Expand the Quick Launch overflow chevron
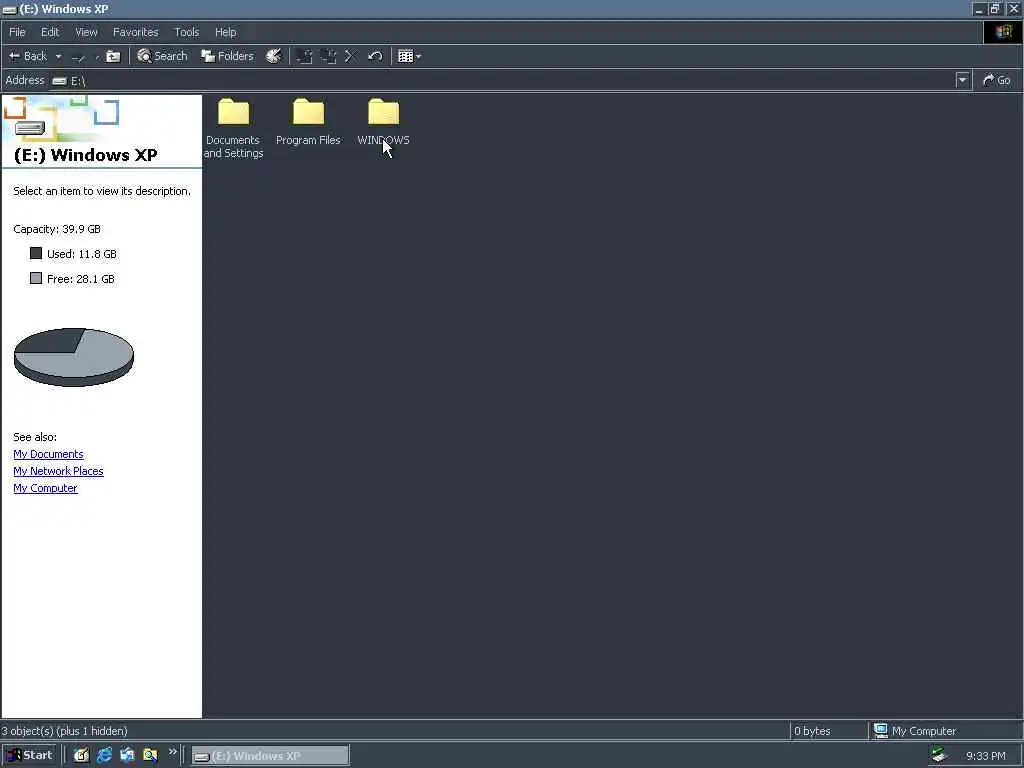This screenshot has width=1024, height=768. [173, 752]
